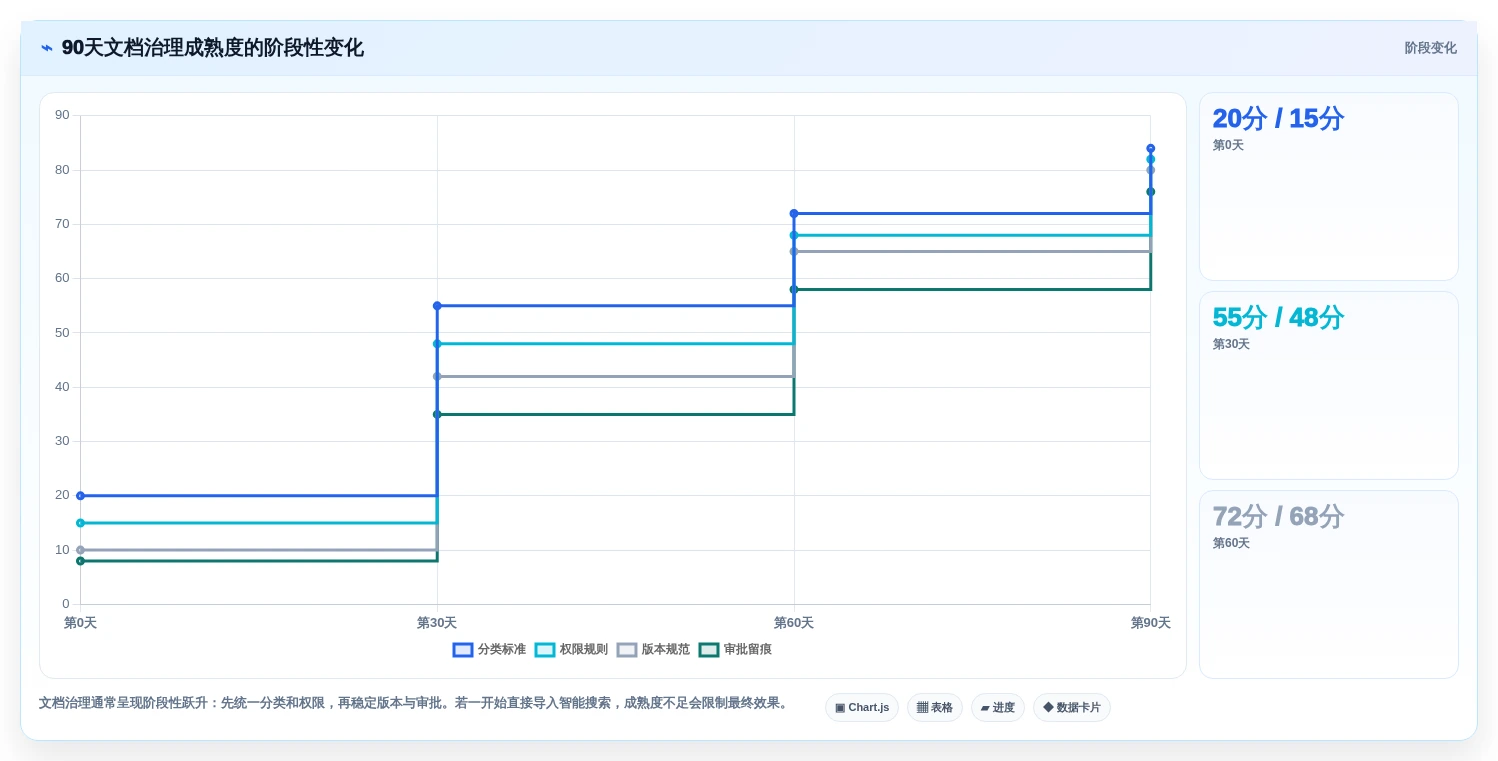The width and height of the screenshot is (1498, 761).
Task: Click the 审批留痕 data point at 第30天 (35)
Action: (437, 414)
